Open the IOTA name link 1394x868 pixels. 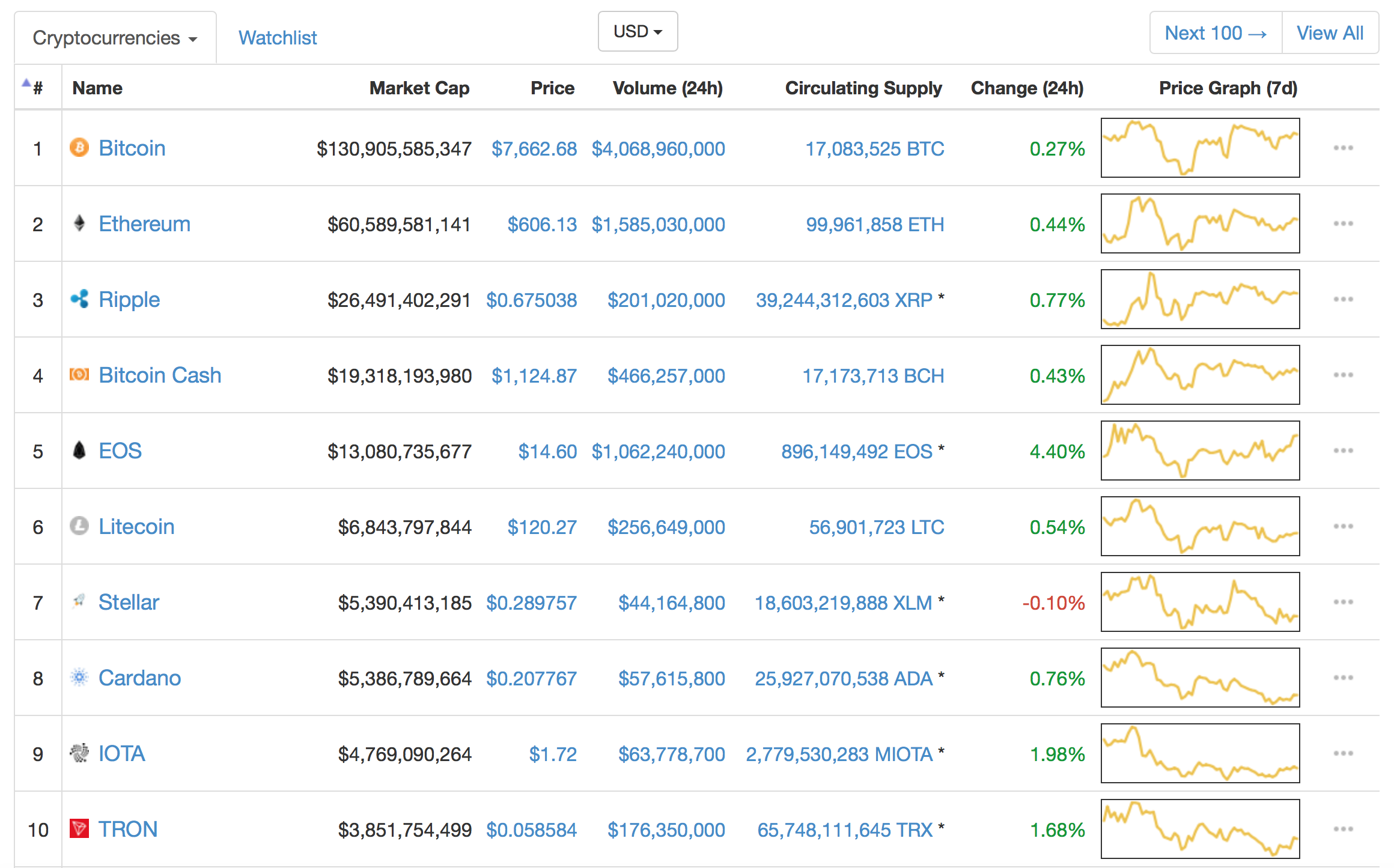(121, 753)
